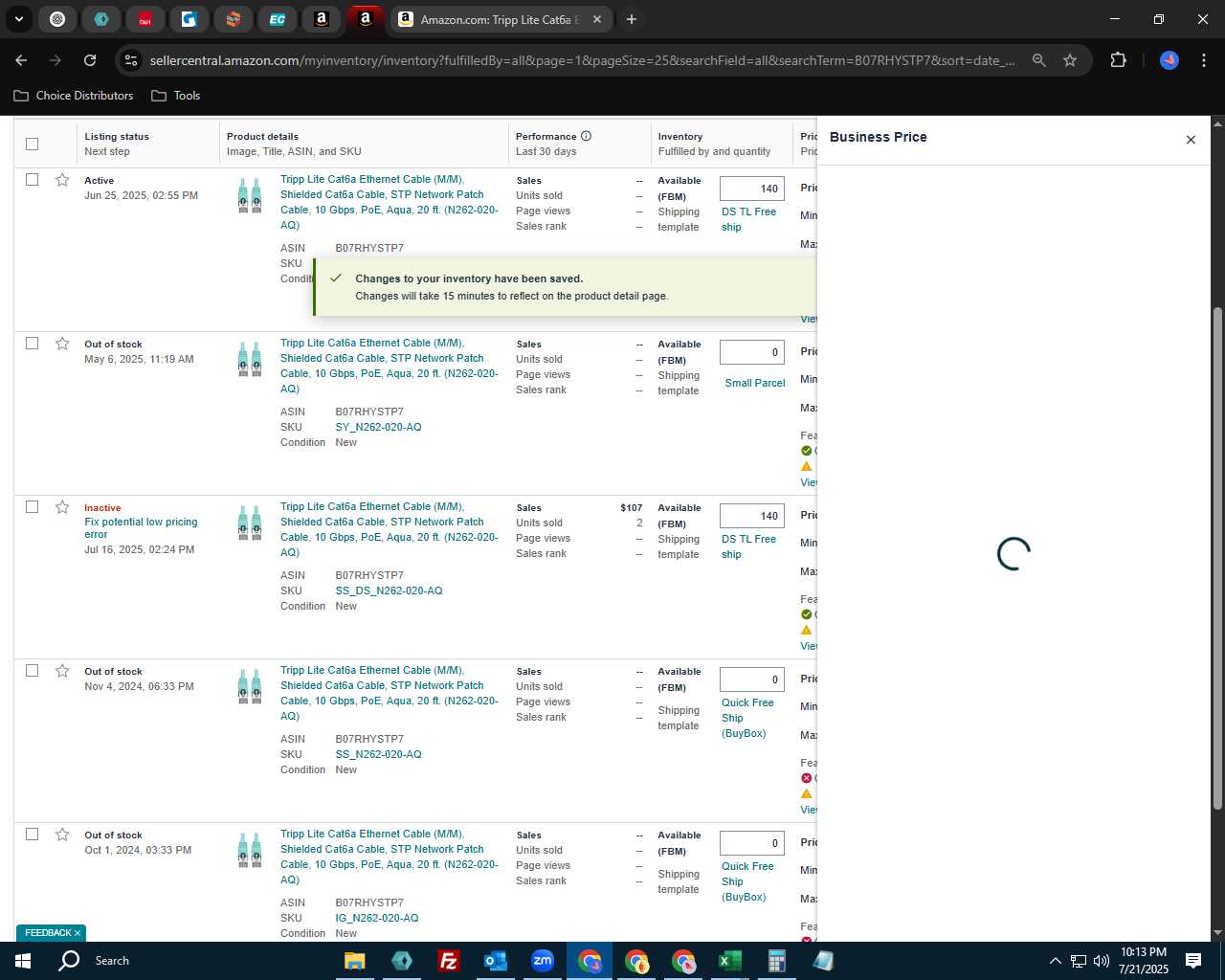Reload the Seller Central page
Image resolution: width=1225 pixels, height=980 pixels.
(90, 60)
